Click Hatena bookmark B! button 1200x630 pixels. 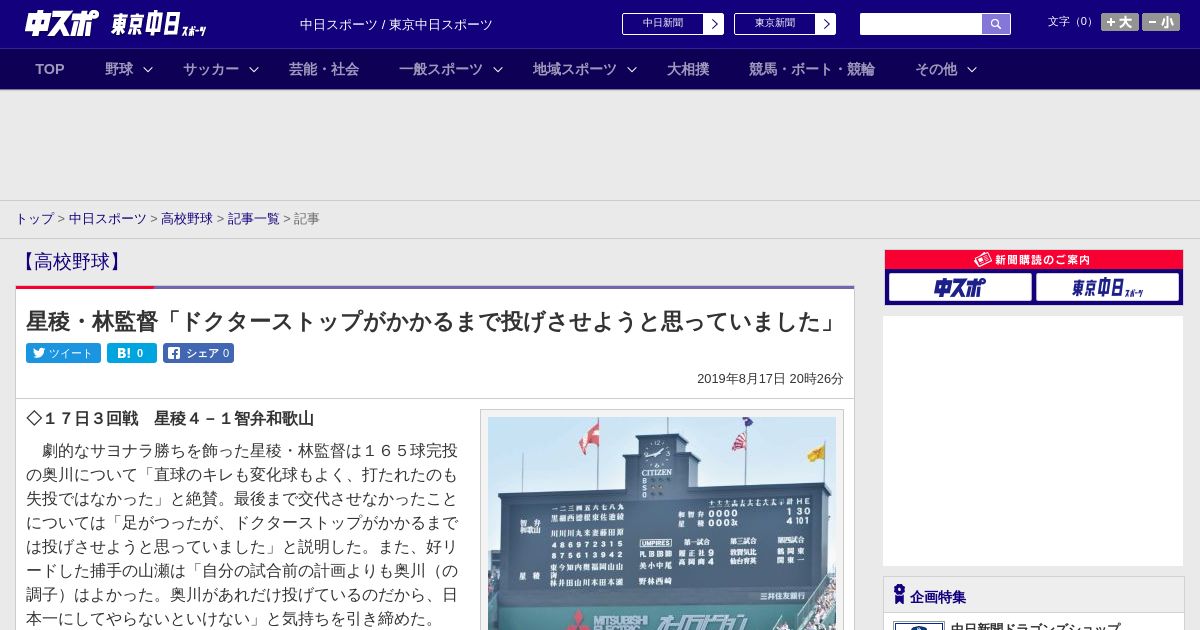pyautogui.click(x=132, y=353)
